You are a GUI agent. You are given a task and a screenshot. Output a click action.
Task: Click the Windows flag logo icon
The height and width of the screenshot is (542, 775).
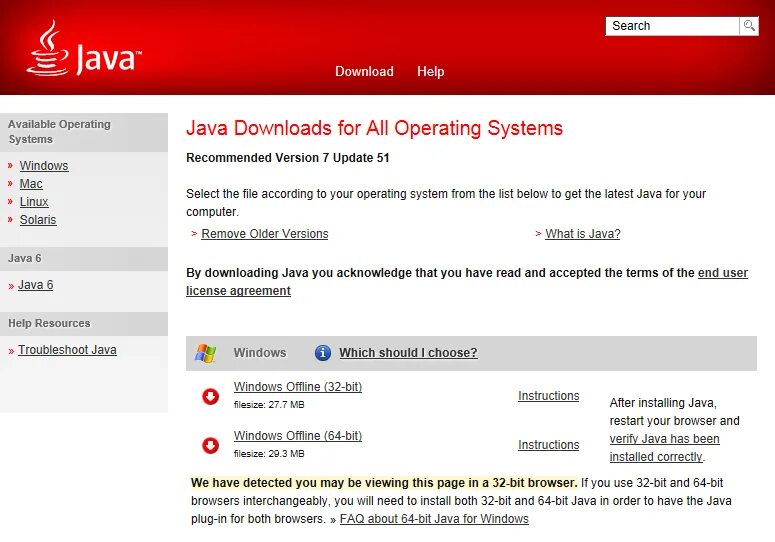point(206,353)
